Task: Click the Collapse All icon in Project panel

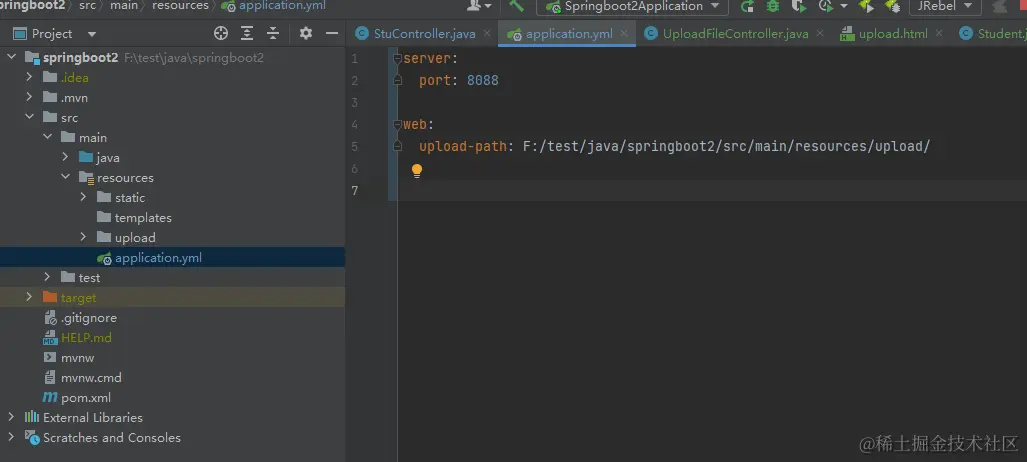Action: pyautogui.click(x=272, y=33)
